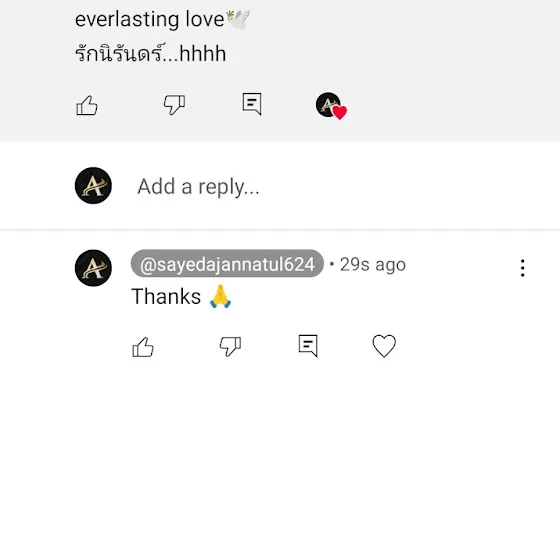Tap the Thai text line ending in "hhhh"
This screenshot has height=560, width=560.
tap(150, 54)
